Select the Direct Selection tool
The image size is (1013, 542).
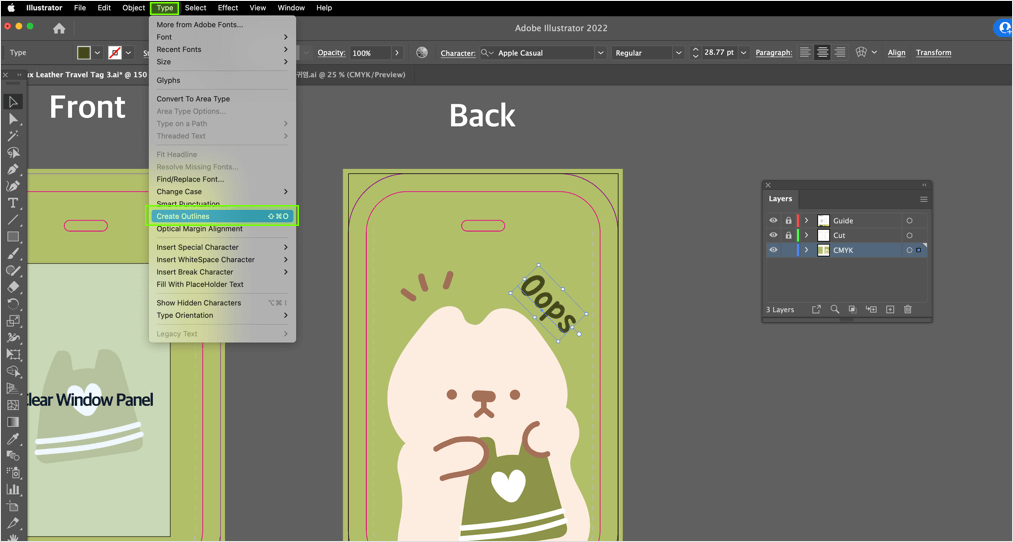(13, 119)
